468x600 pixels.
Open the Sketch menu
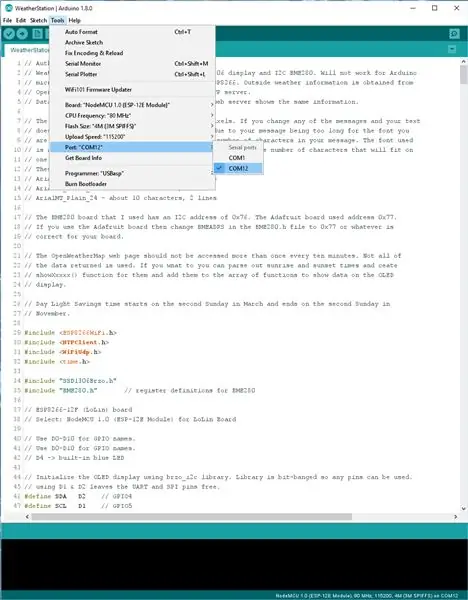tap(38, 20)
